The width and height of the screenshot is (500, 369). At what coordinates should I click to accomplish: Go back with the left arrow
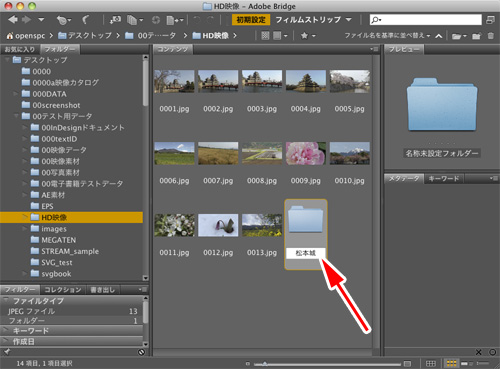(13, 20)
